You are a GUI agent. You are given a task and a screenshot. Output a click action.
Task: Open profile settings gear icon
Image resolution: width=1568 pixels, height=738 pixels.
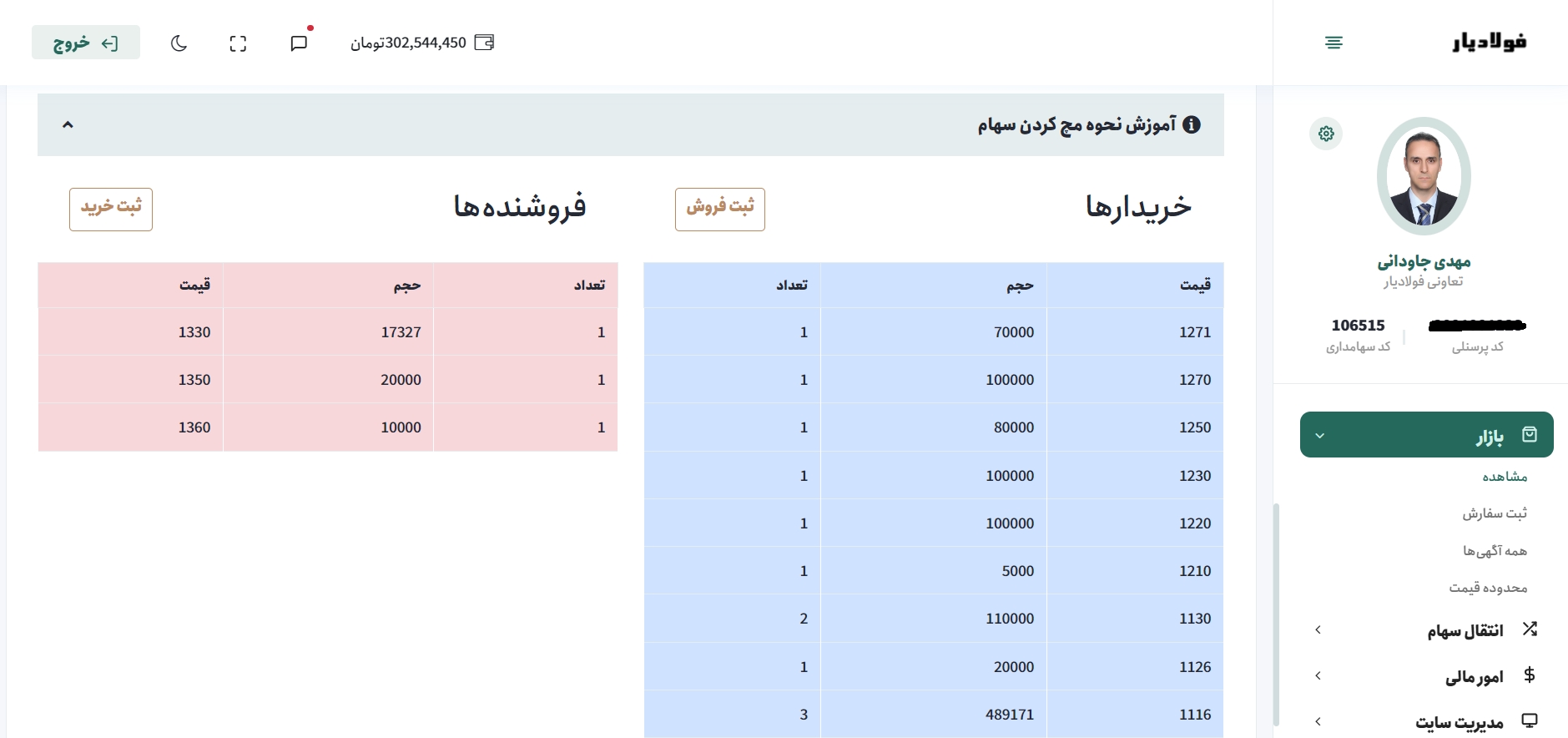[x=1326, y=134]
